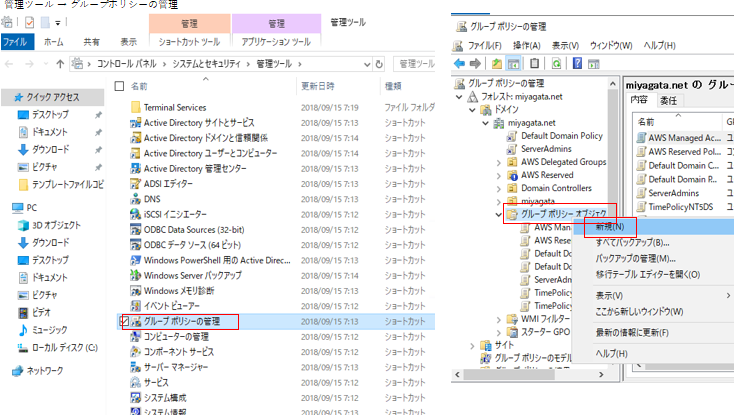Image resolution: width=734 pixels, height=415 pixels.
Task: Click コントロール パネル in the address path
Action: [126, 64]
